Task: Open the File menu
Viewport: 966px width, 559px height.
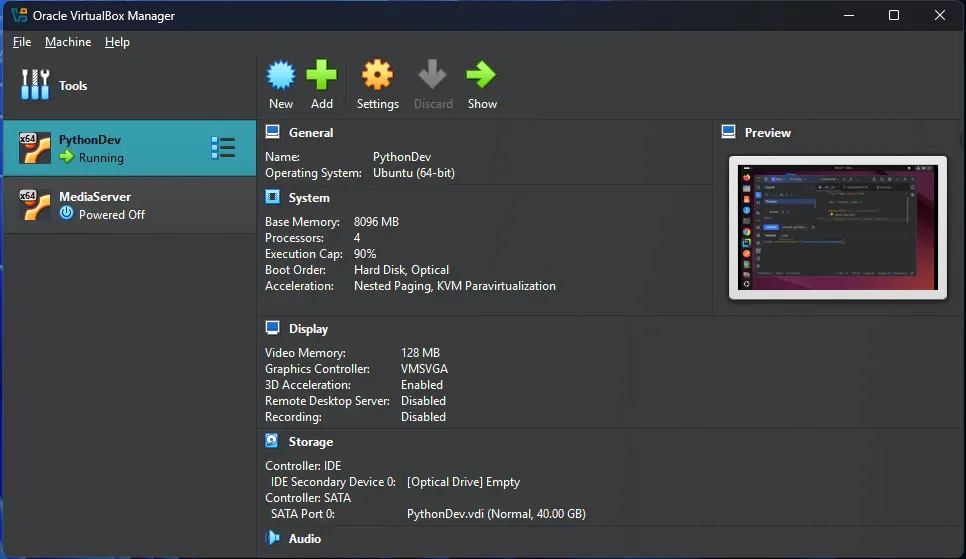Action: click(22, 42)
